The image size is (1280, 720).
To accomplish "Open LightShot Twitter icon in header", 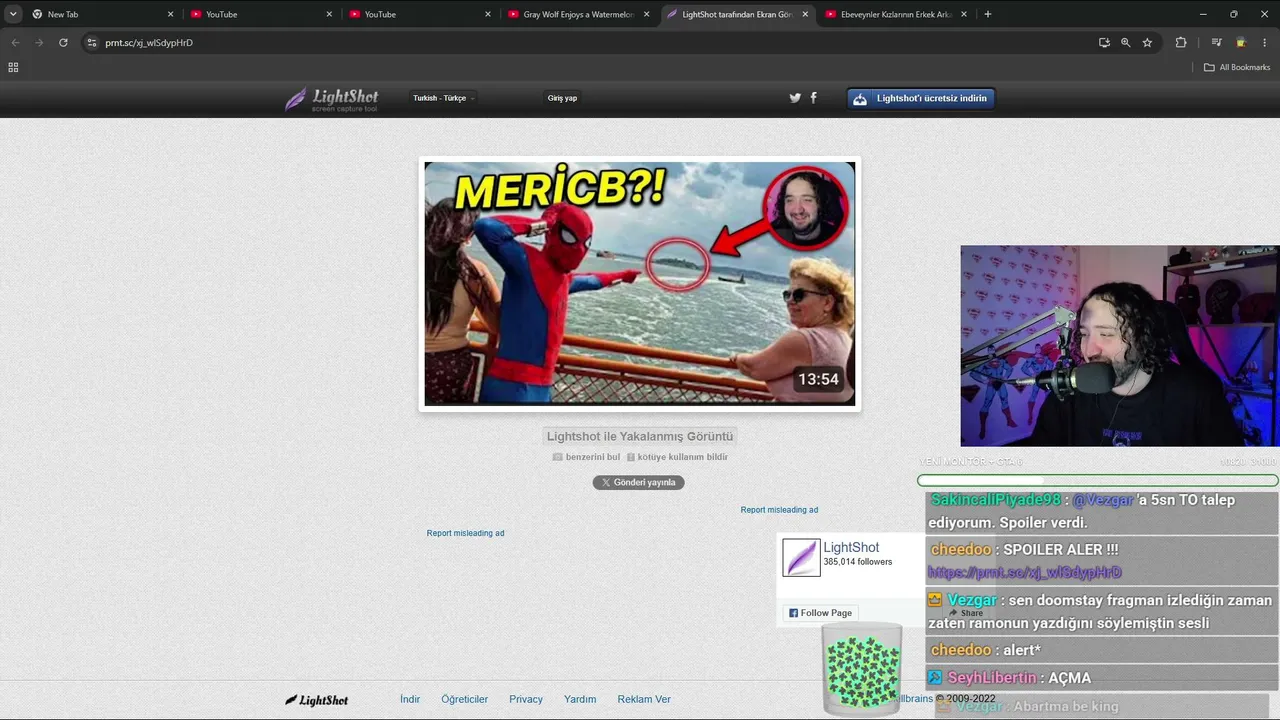I will click(x=795, y=98).
